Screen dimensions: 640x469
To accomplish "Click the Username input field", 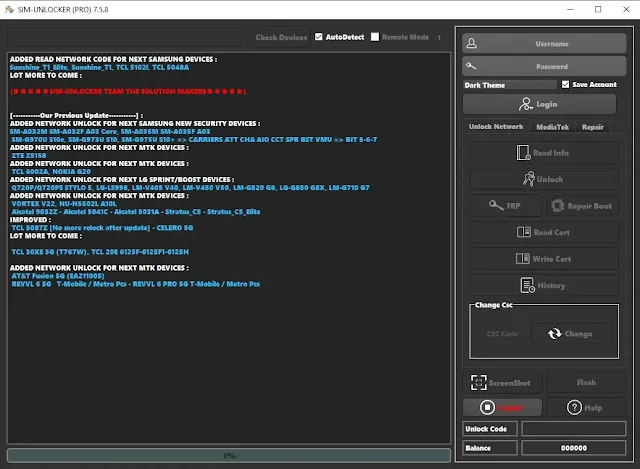I will (x=544, y=43).
